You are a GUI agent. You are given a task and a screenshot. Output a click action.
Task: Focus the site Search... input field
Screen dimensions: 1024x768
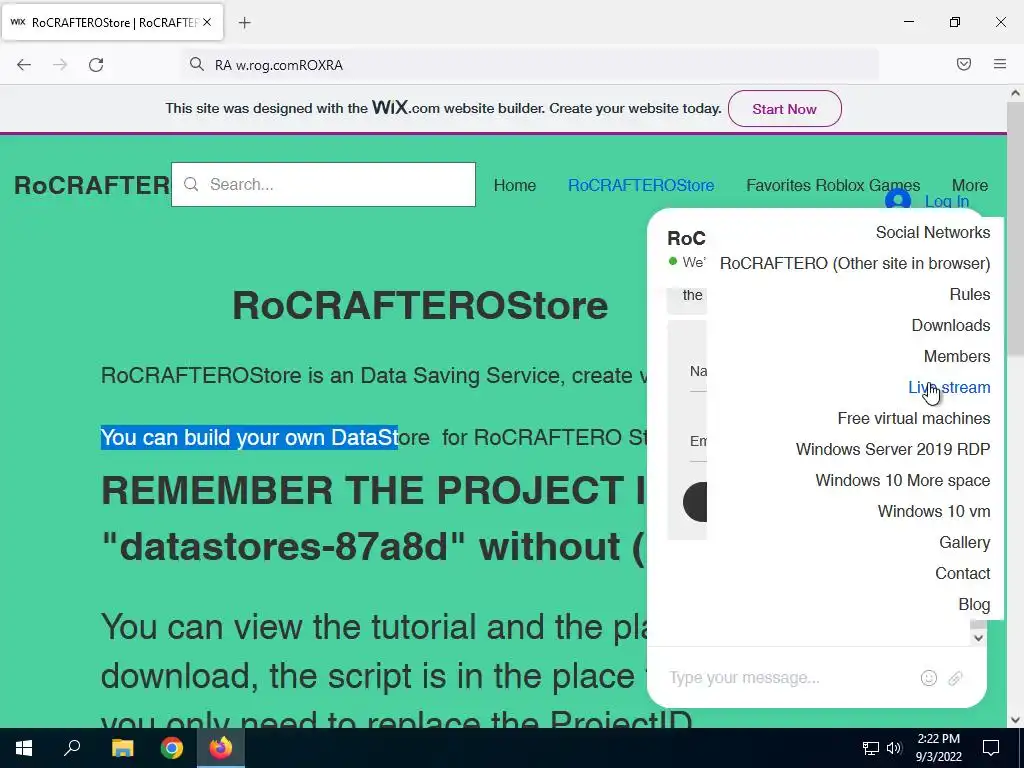(323, 184)
